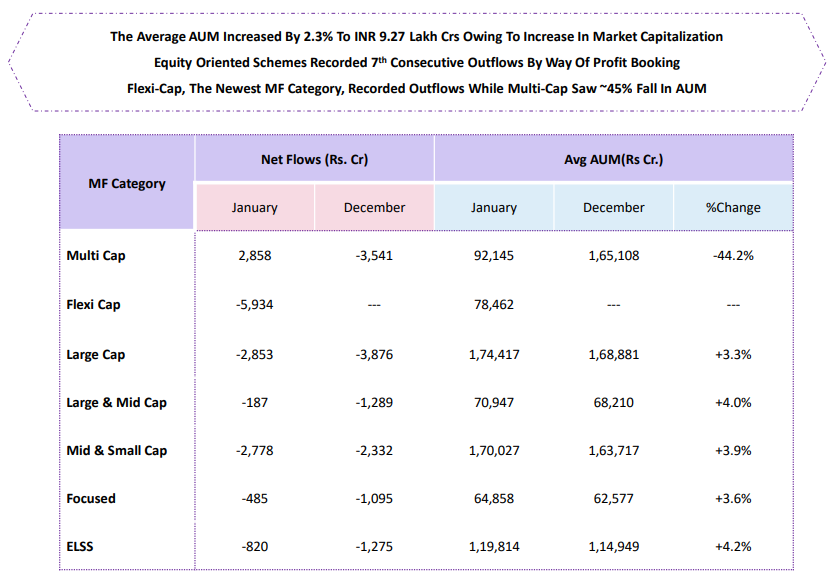Screen dimensions: 840x581
Task: Click the Multi Cap row label
Action: pos(96,255)
